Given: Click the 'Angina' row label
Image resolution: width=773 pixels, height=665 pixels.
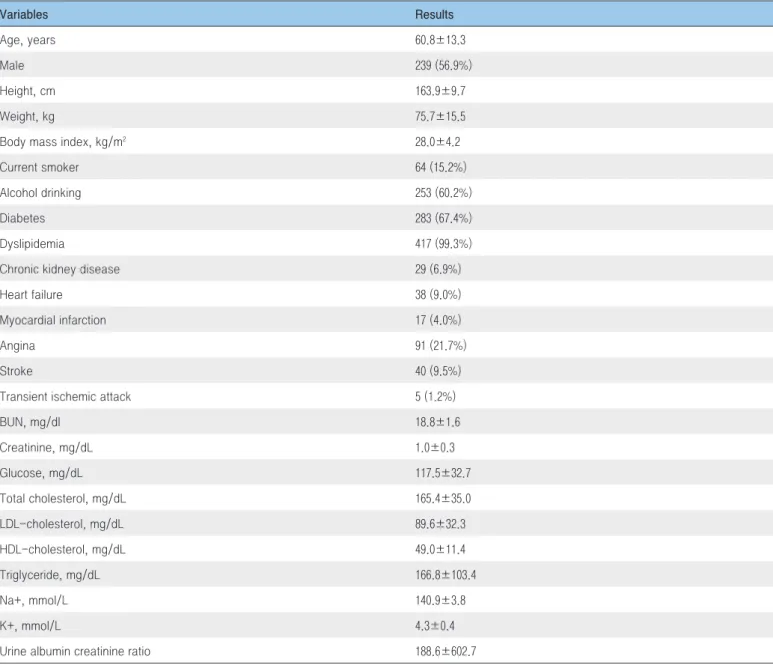Looking at the screenshot, I should pos(17,346).
